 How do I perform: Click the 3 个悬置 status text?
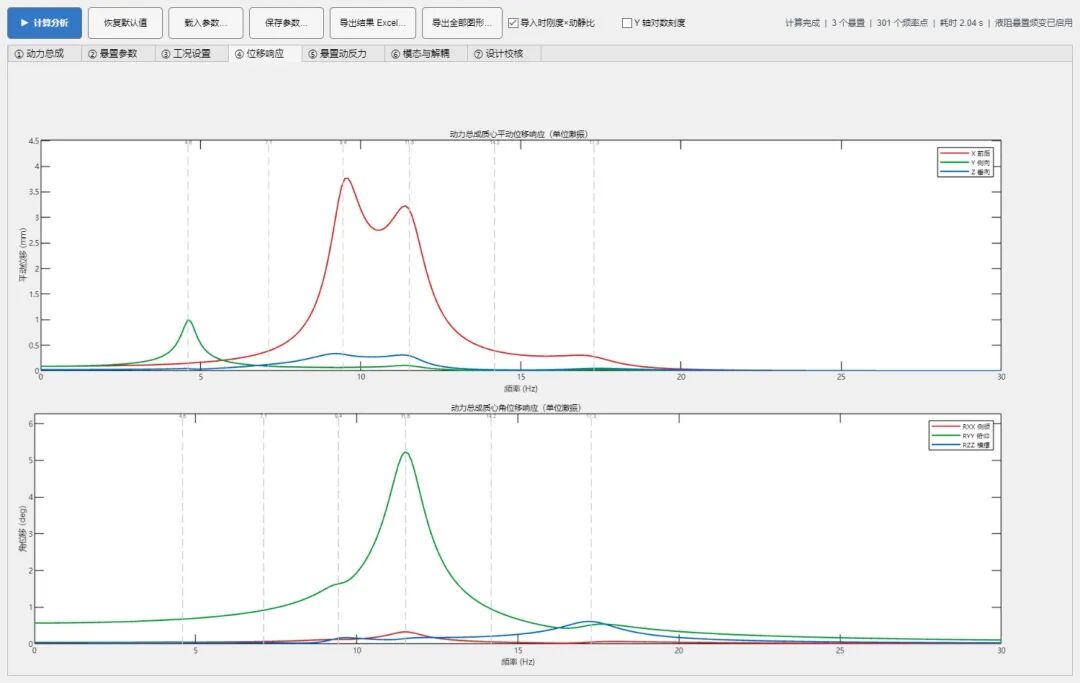tap(848, 23)
